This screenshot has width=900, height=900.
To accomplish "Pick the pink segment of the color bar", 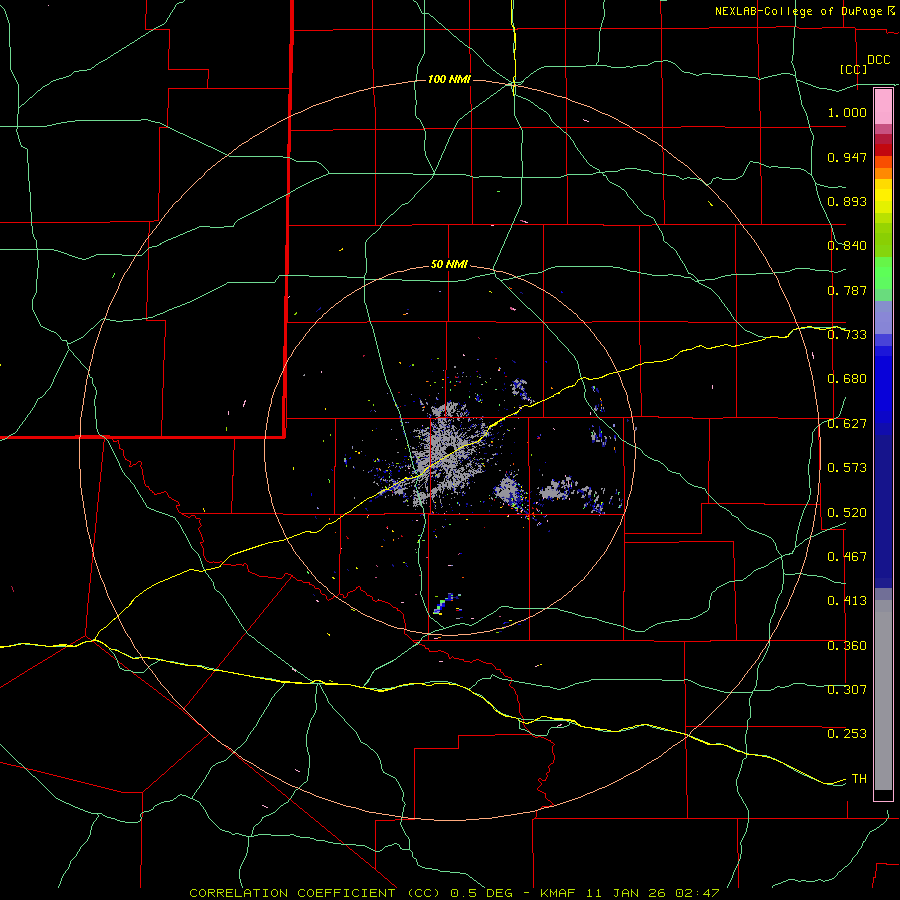I will [883, 108].
